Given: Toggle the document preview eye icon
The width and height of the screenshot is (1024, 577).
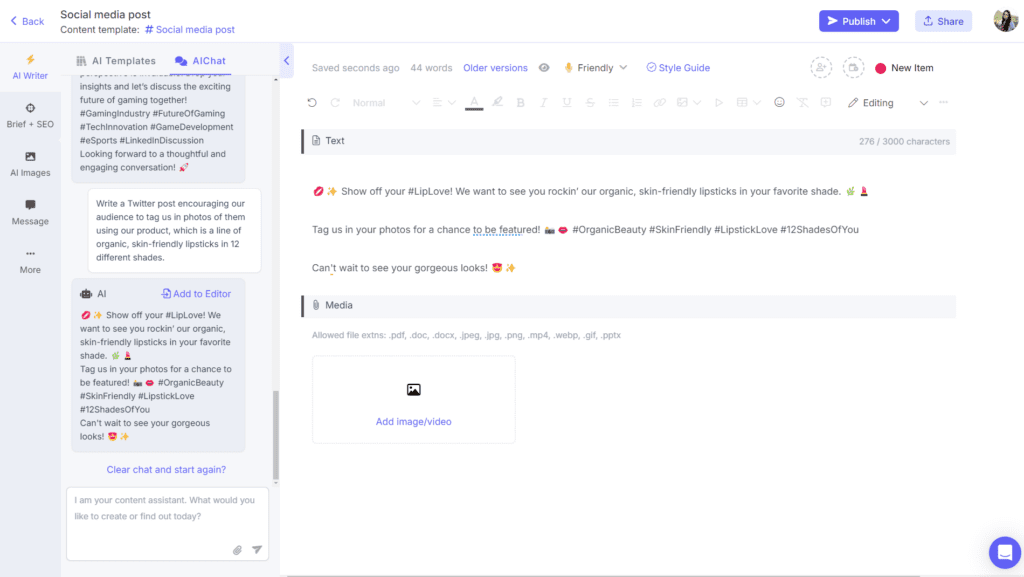Looking at the screenshot, I should 544,67.
